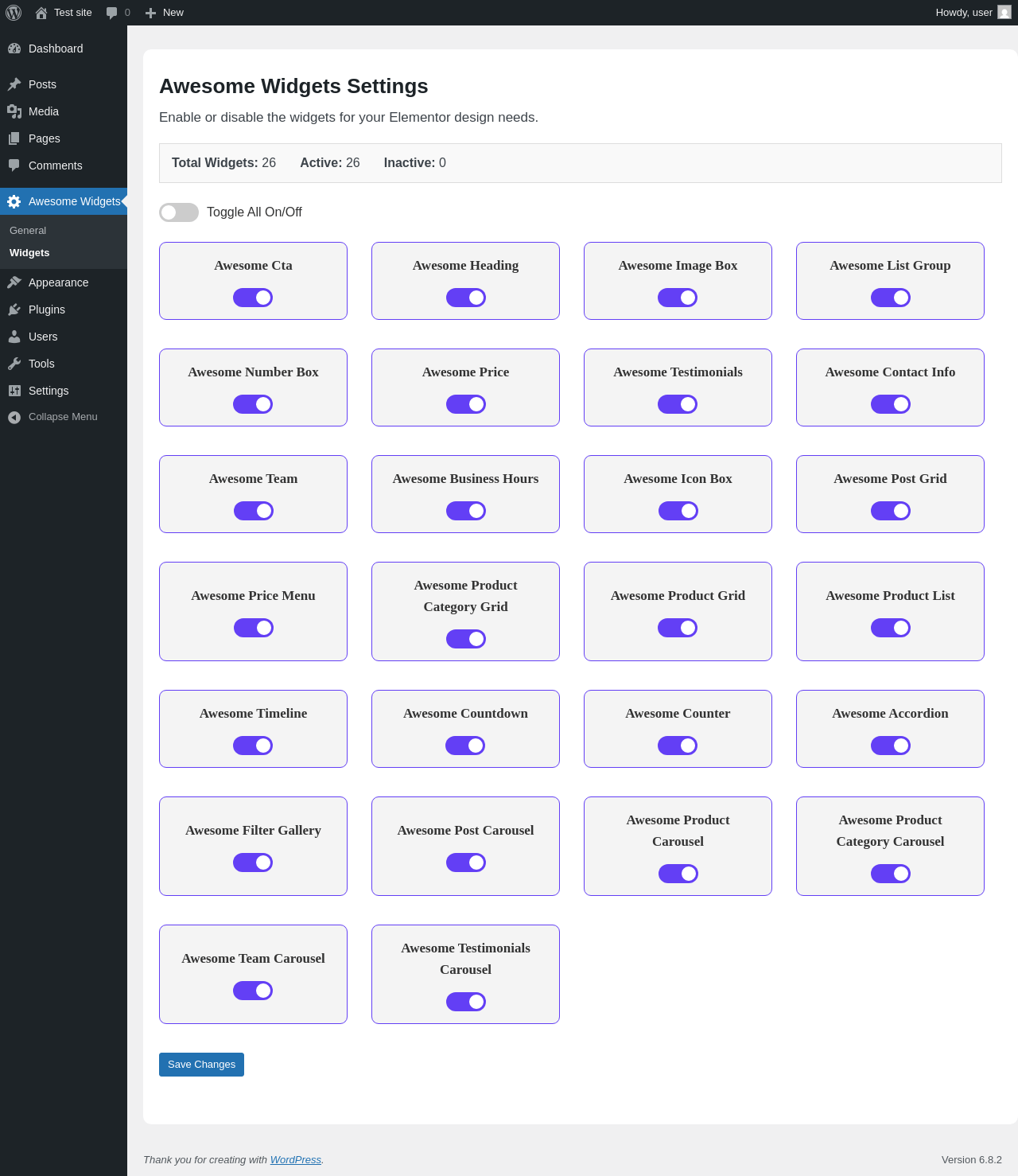The height and width of the screenshot is (1176, 1018).
Task: Toggle off Awesome List Group
Action: [891, 298]
